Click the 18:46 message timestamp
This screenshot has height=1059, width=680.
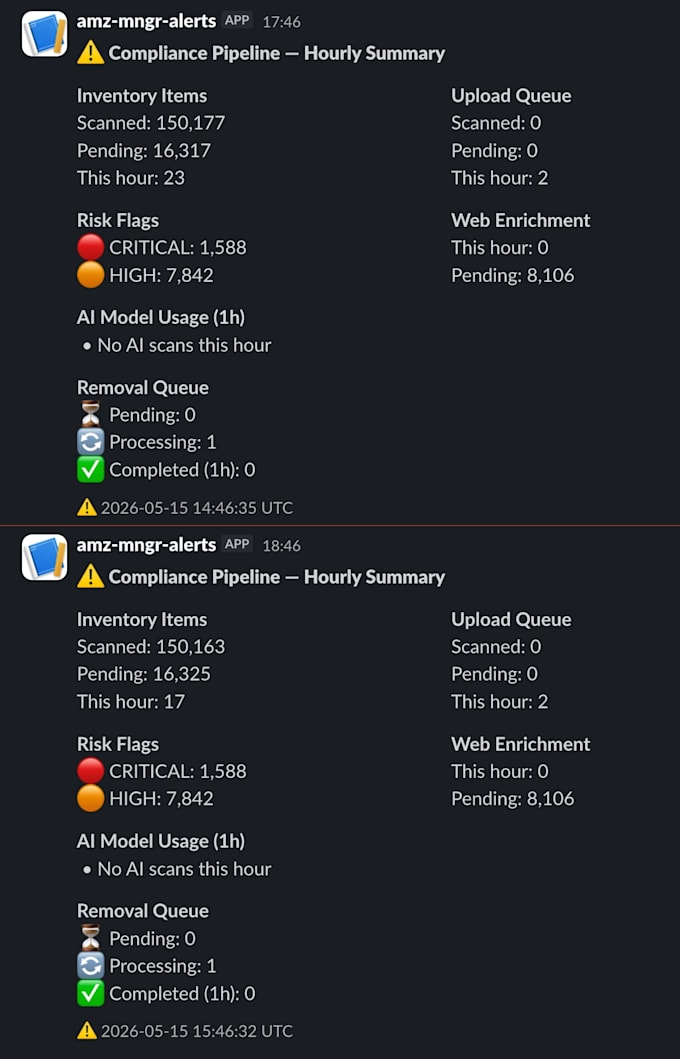282,546
